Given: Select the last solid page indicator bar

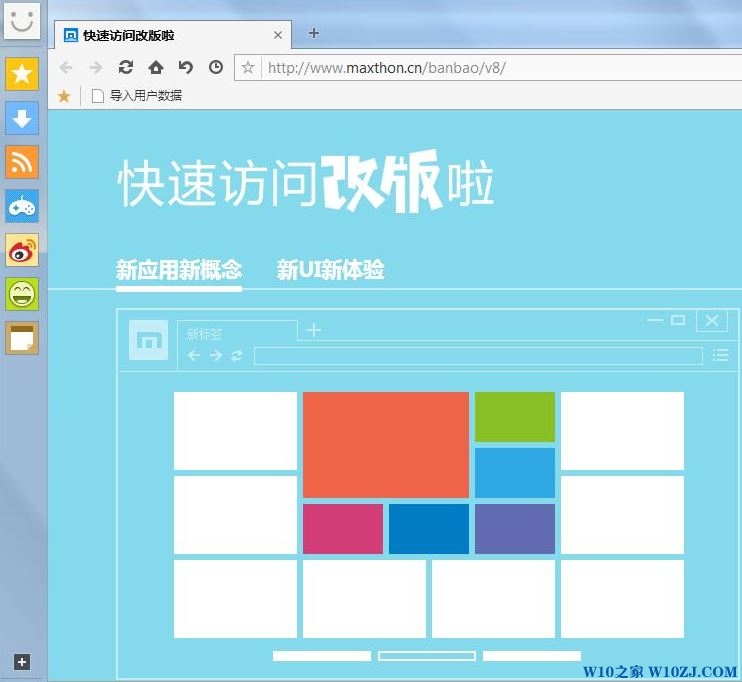Looking at the screenshot, I should click(531, 655).
